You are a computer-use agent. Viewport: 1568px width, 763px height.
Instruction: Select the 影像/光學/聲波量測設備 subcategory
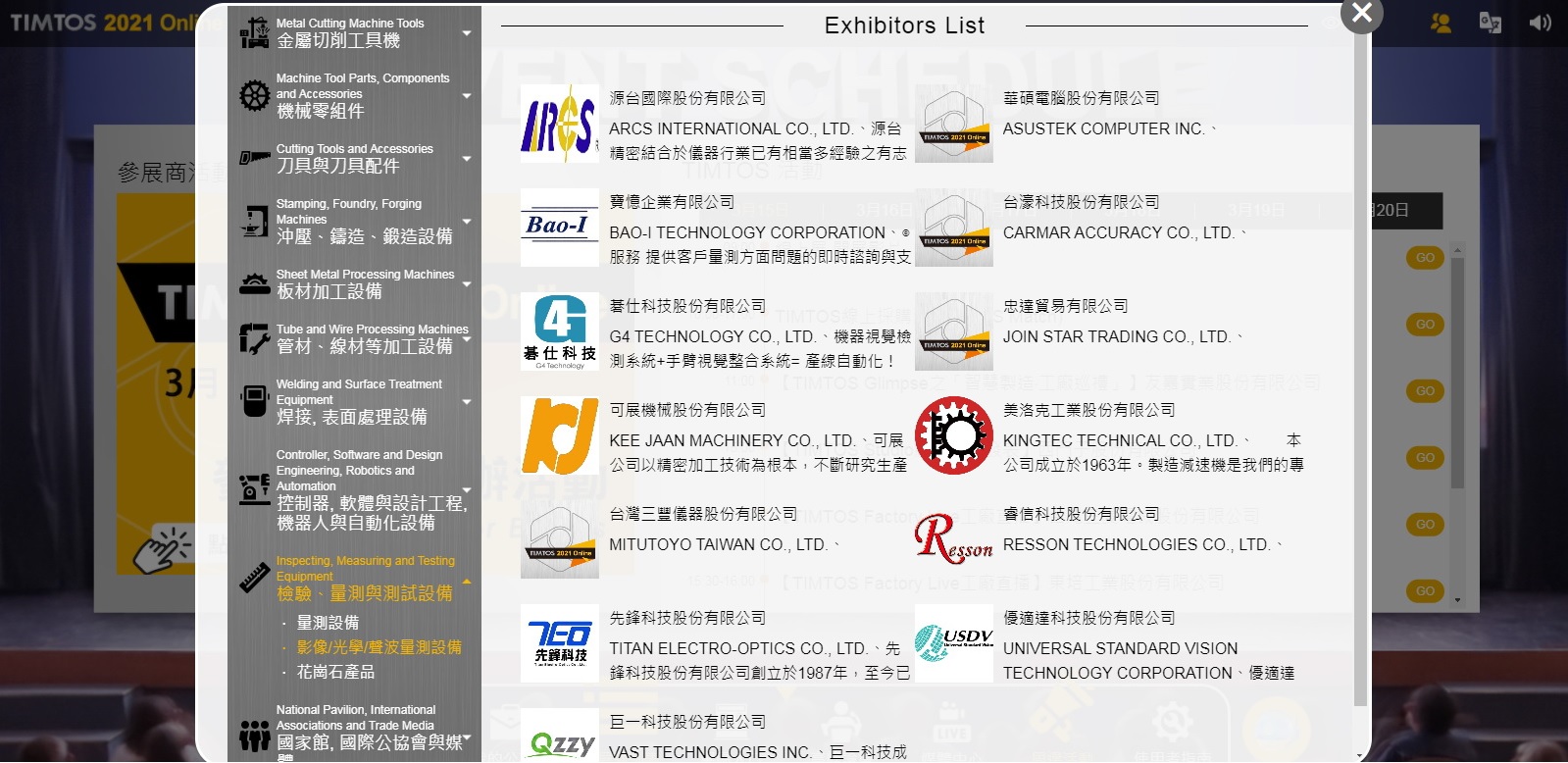click(x=379, y=647)
